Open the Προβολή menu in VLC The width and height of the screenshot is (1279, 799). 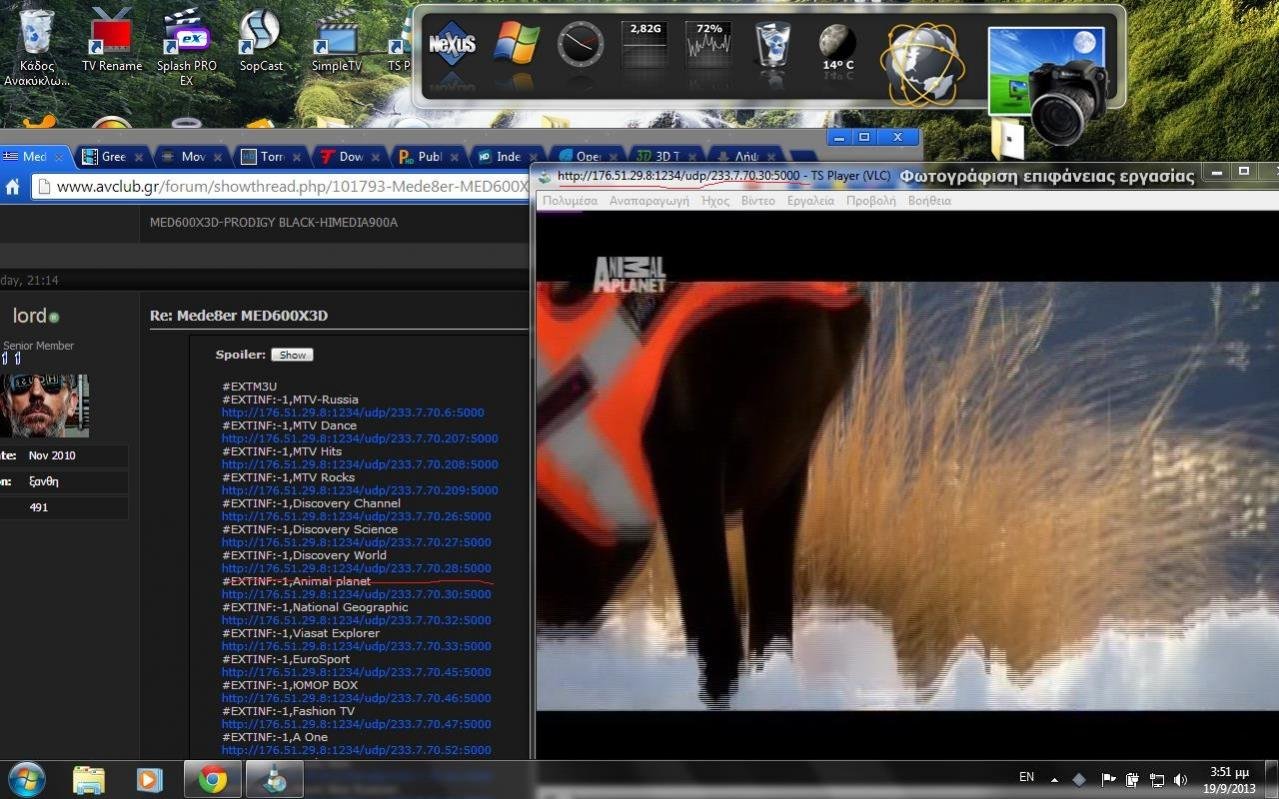tap(871, 201)
